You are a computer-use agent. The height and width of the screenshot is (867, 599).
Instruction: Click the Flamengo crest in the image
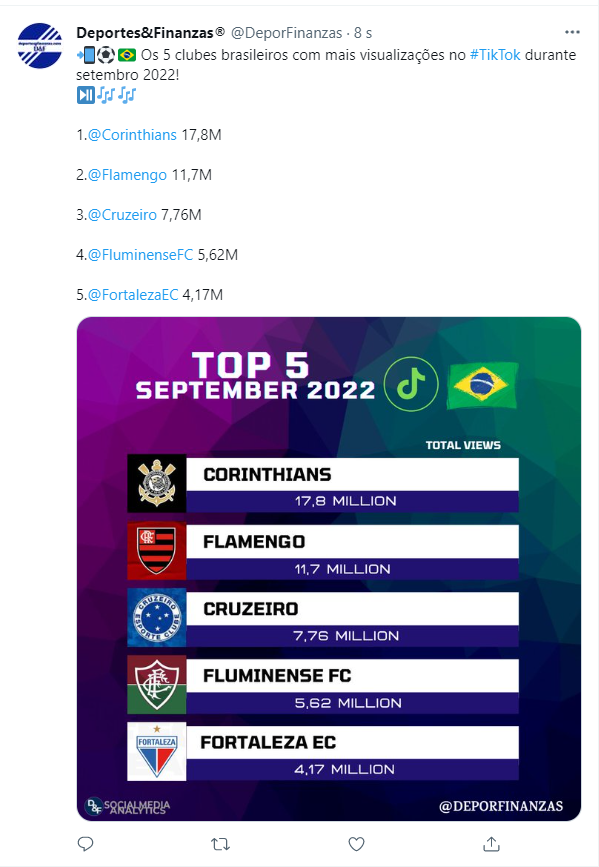[x=157, y=551]
